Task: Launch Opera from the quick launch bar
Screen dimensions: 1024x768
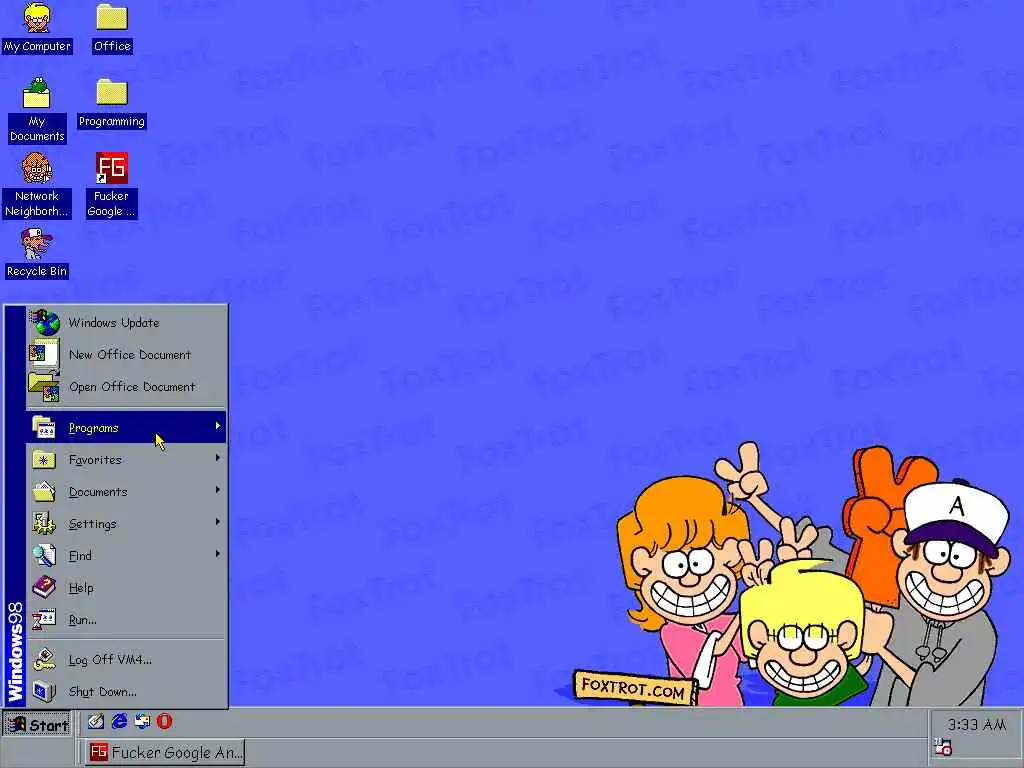Action: [164, 722]
